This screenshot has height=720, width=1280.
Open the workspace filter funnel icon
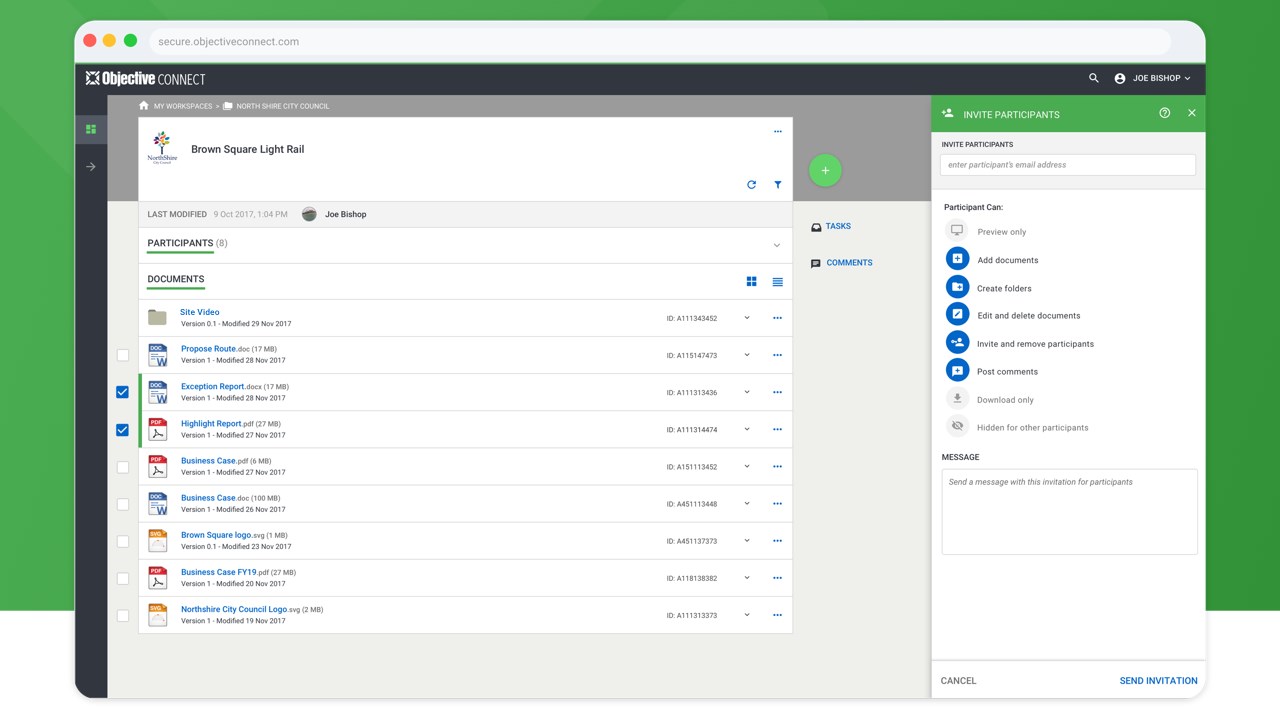778,185
